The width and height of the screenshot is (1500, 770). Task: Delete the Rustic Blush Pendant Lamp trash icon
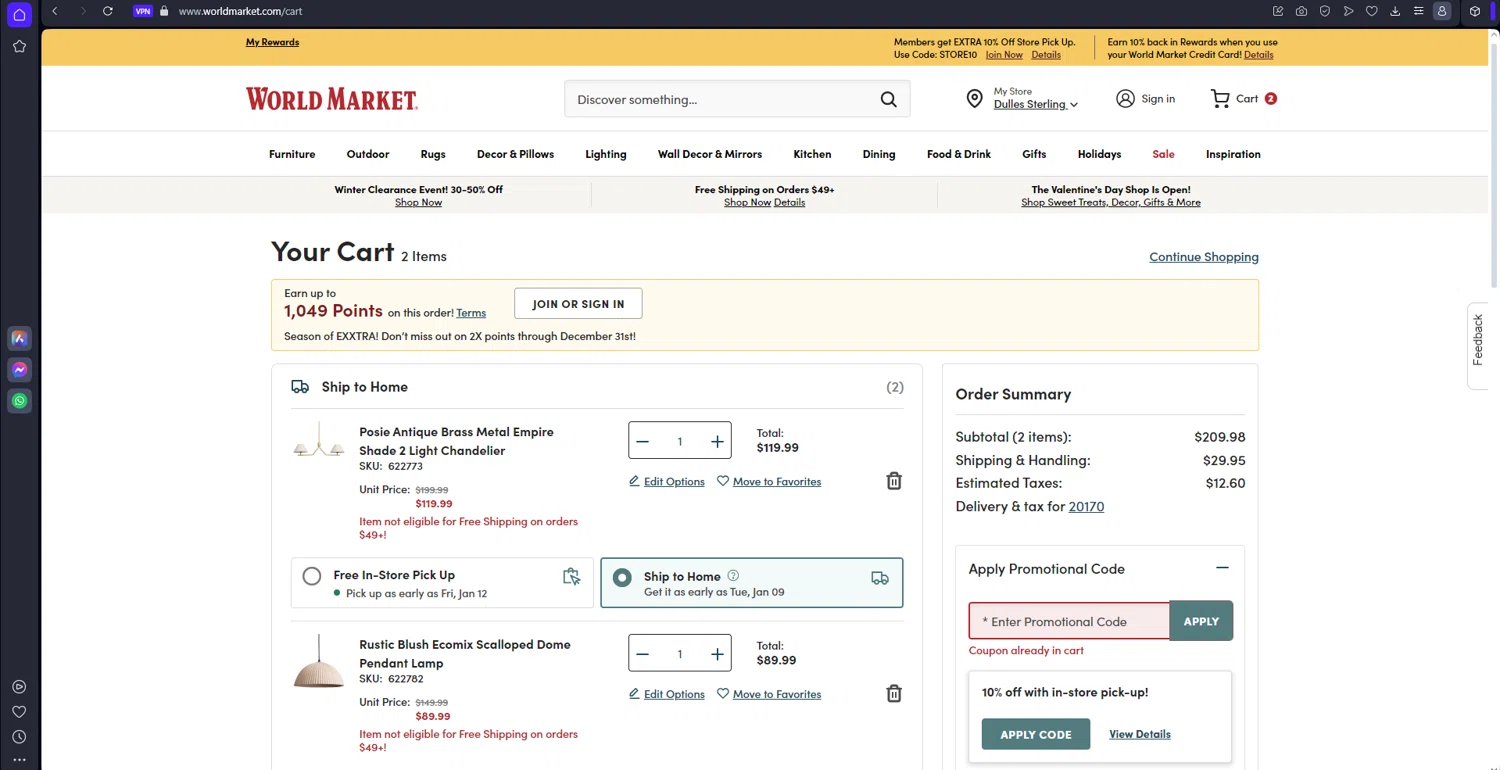894,693
